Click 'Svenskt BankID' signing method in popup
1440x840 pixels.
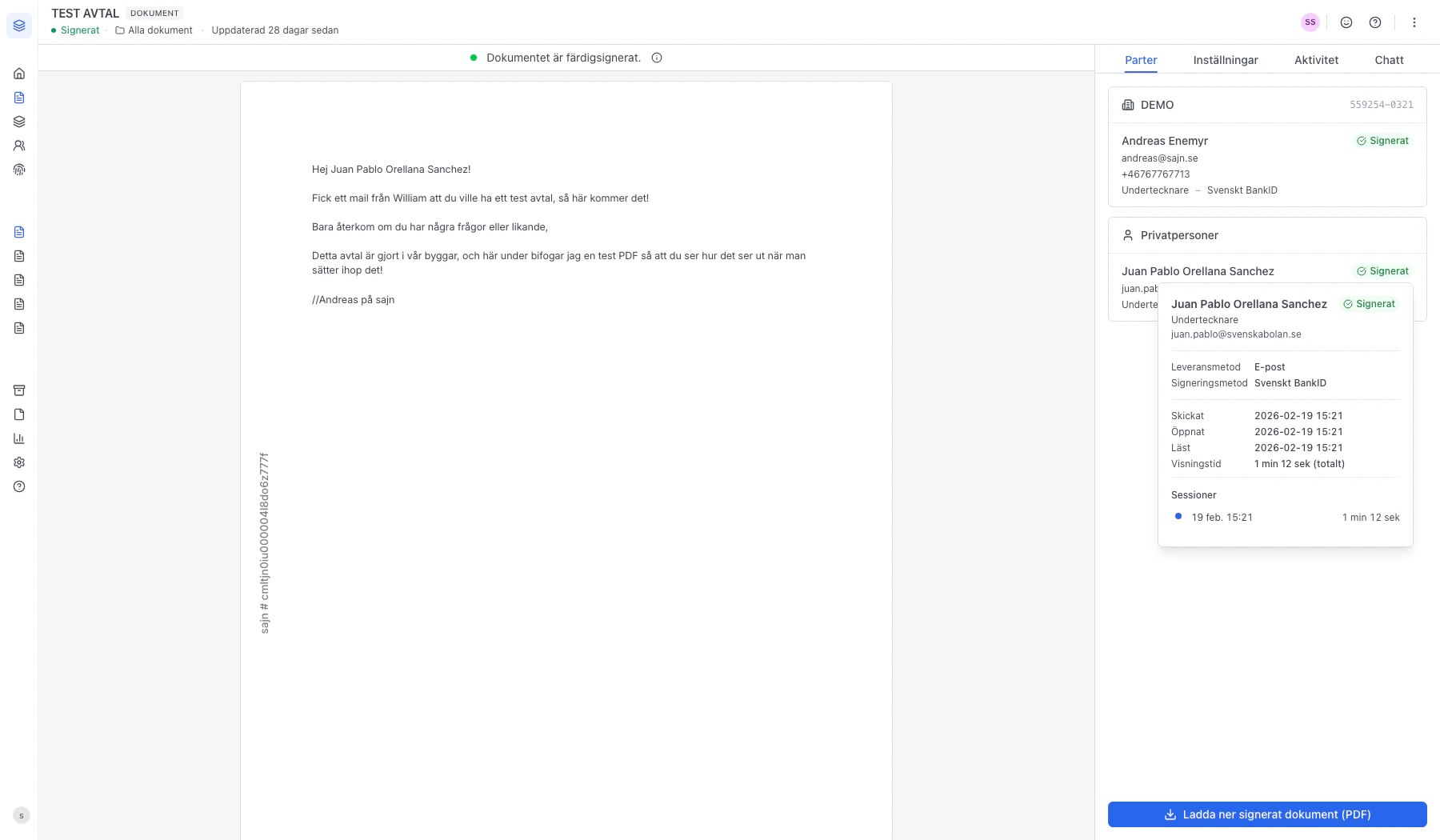pyautogui.click(x=1290, y=383)
